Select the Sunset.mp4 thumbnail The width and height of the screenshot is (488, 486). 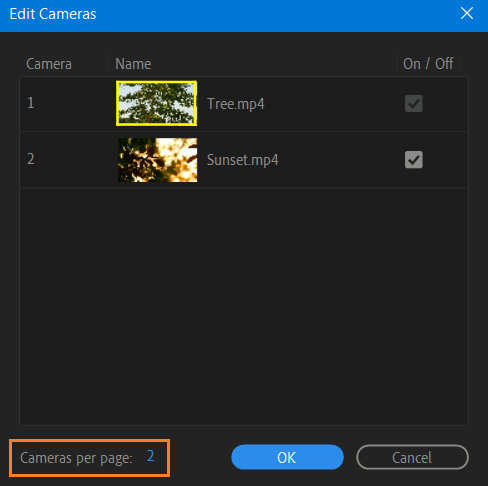coord(157,160)
